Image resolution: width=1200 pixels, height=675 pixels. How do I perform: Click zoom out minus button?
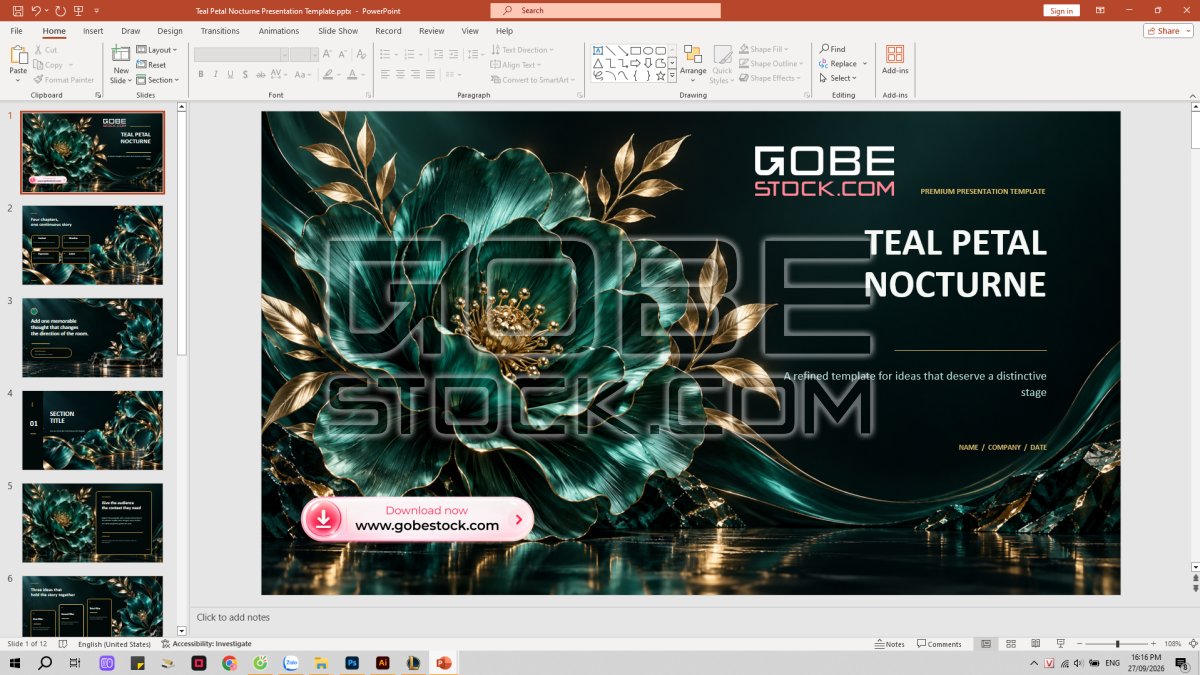(x=1080, y=644)
